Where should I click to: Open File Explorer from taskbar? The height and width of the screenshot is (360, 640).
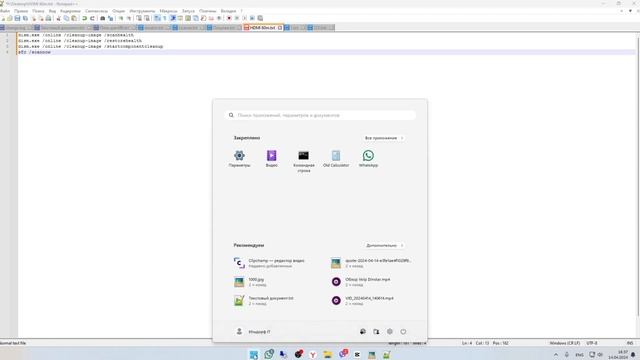[327, 354]
